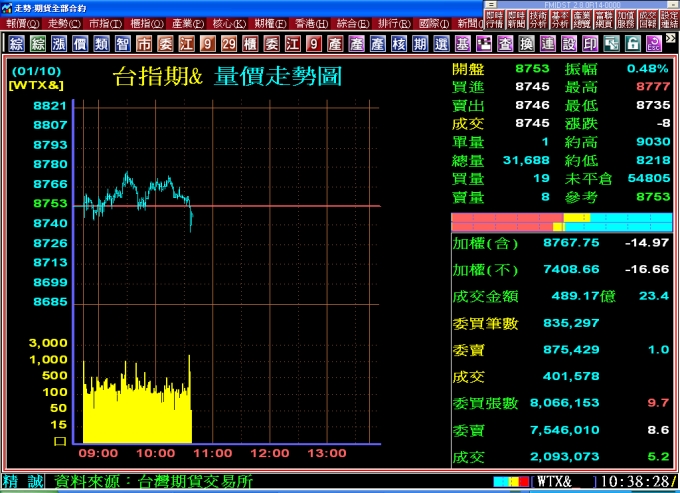Click the 市 toolbar icon
Screen dimensions: 680x493
[144, 44]
